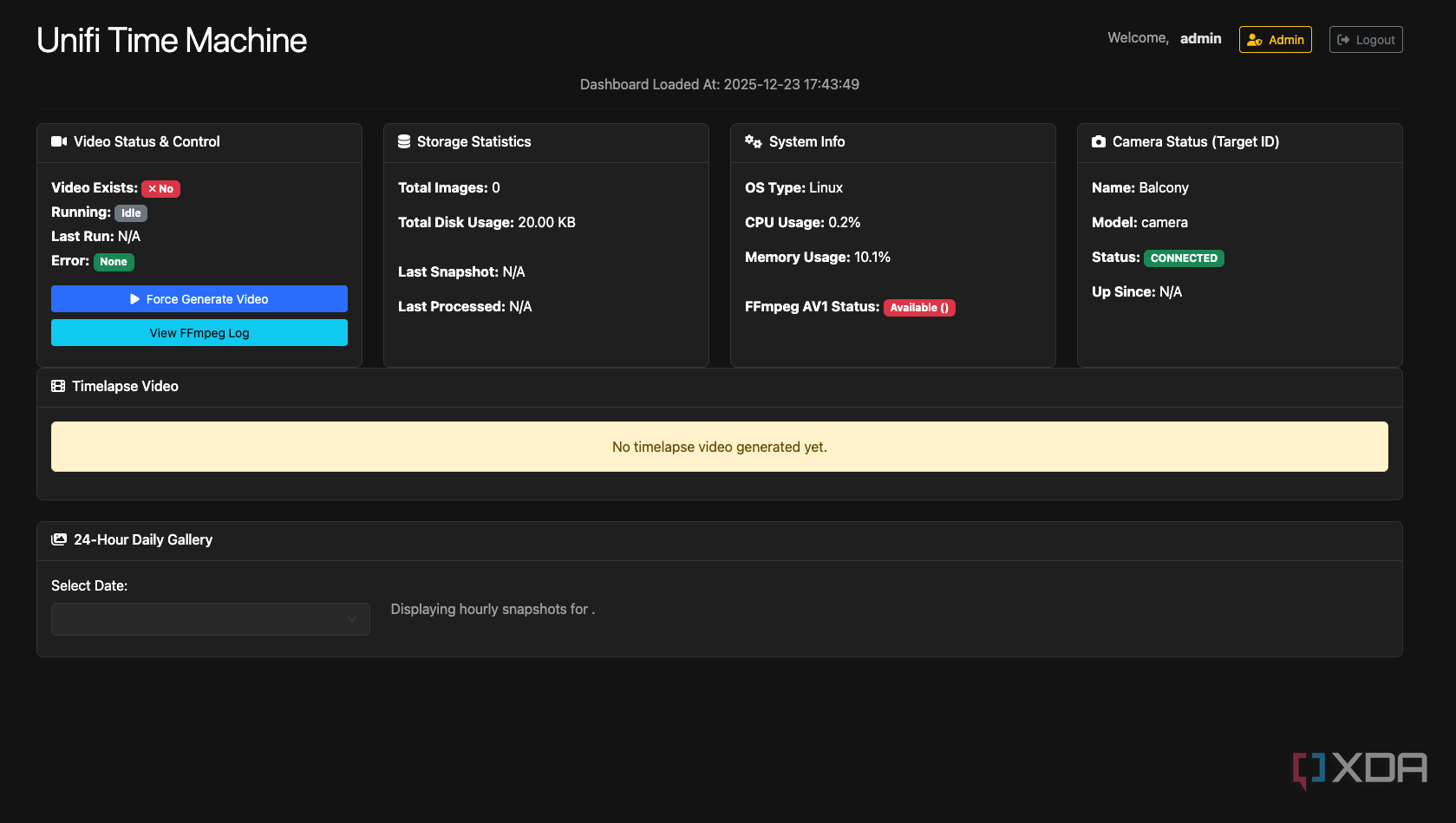
Task: Click the 'Select Date:' label
Action: [x=89, y=586]
